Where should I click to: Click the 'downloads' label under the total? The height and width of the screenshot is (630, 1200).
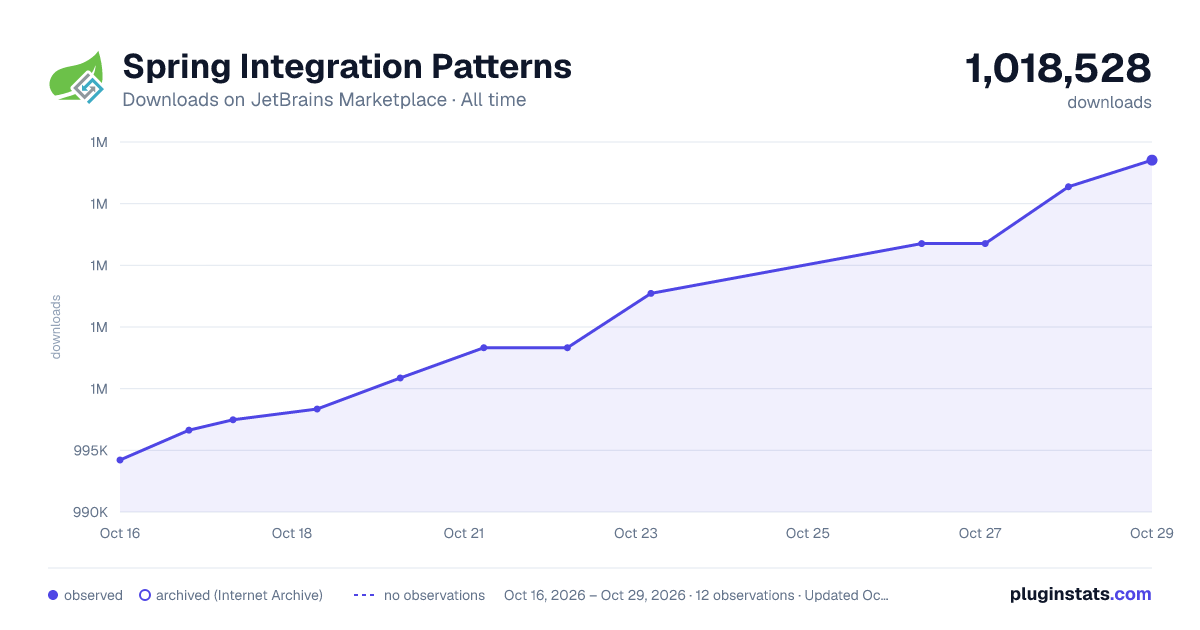pyautogui.click(x=1109, y=102)
